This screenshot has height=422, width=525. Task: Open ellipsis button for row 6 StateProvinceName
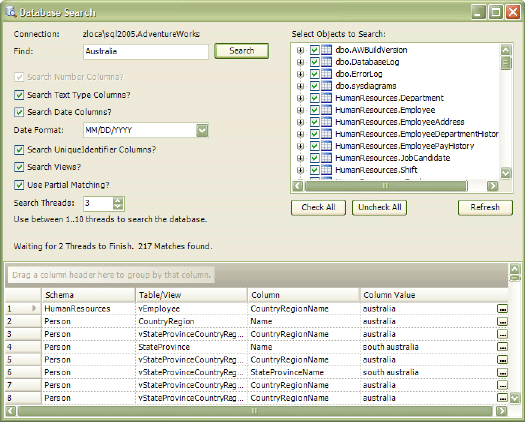pos(502,372)
